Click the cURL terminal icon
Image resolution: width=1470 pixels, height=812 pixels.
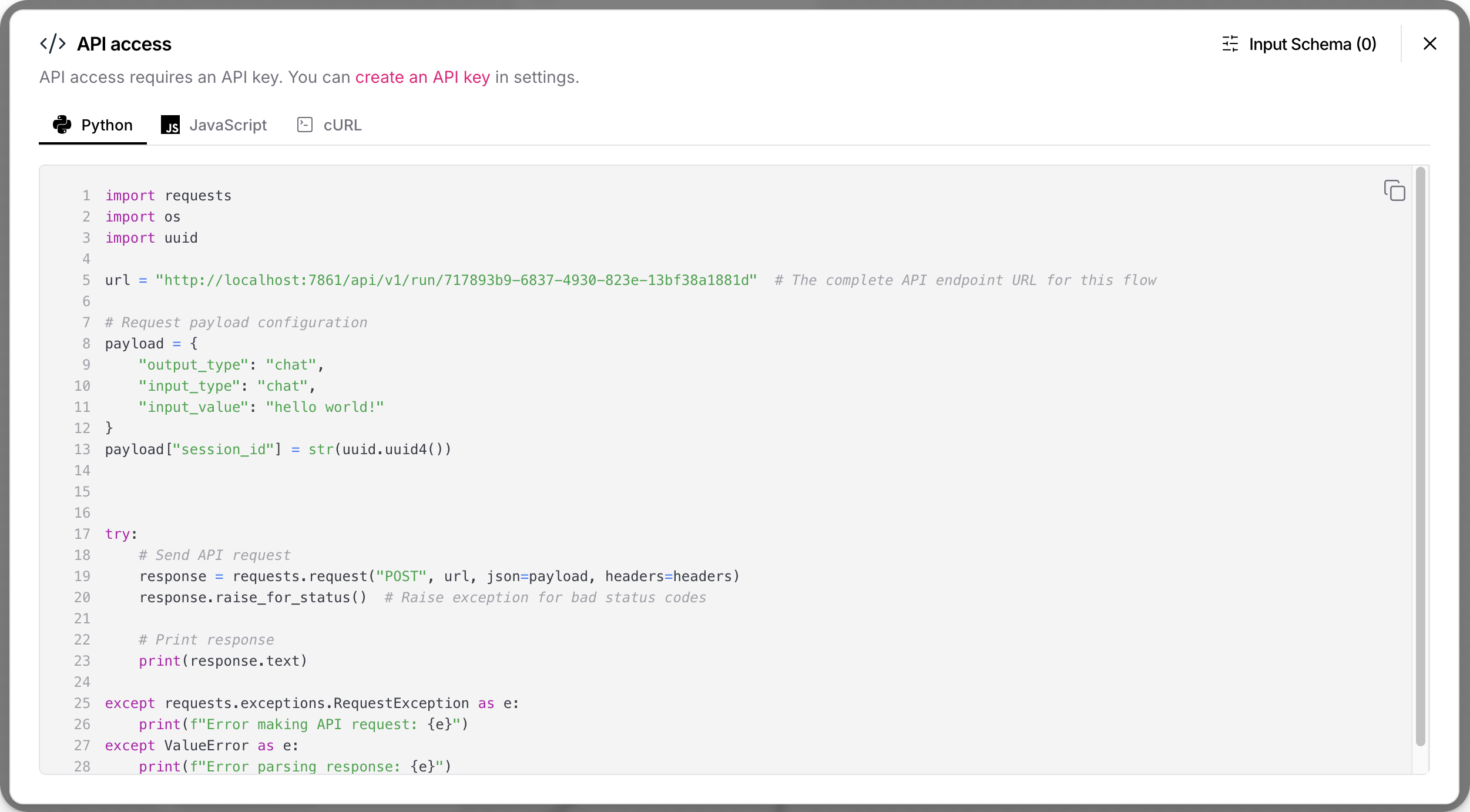(304, 125)
